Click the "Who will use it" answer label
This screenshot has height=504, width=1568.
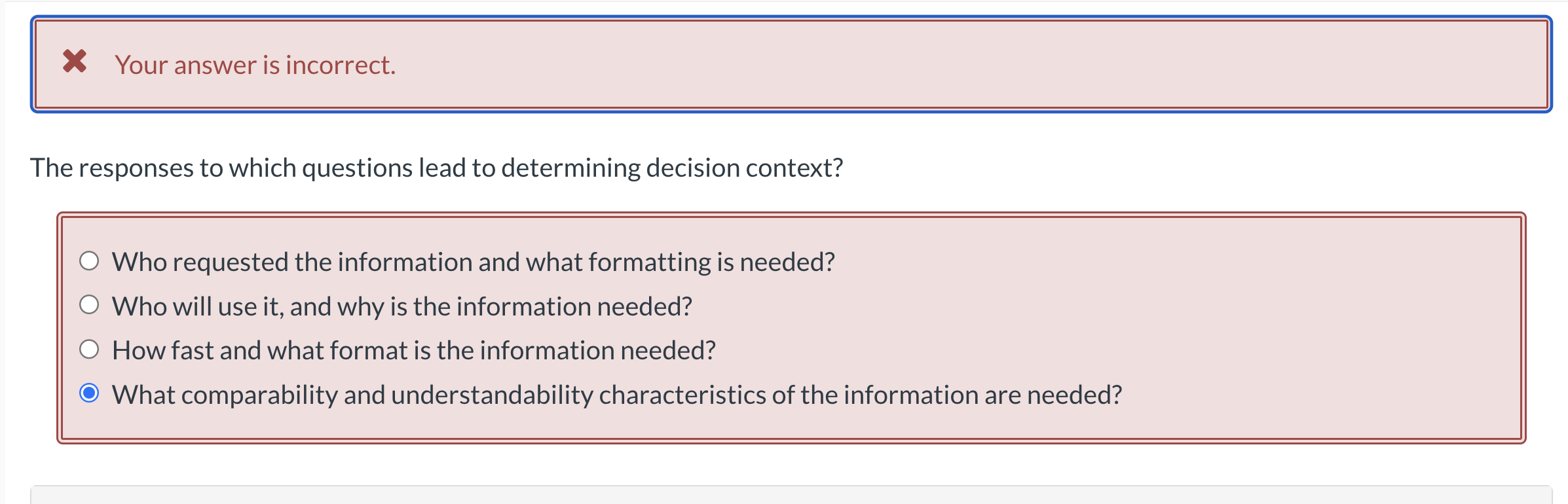pyautogui.click(x=401, y=306)
